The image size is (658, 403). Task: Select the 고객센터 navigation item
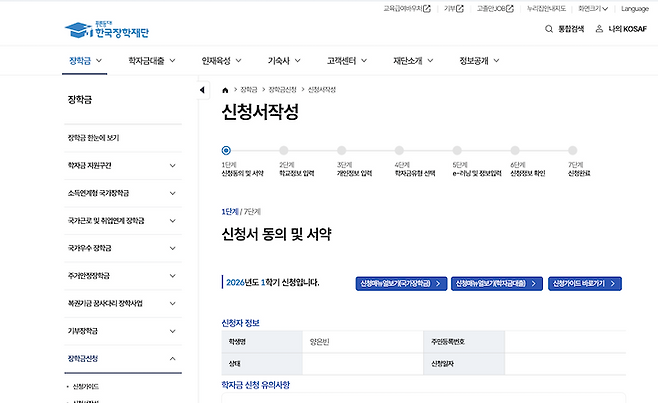pos(341,60)
